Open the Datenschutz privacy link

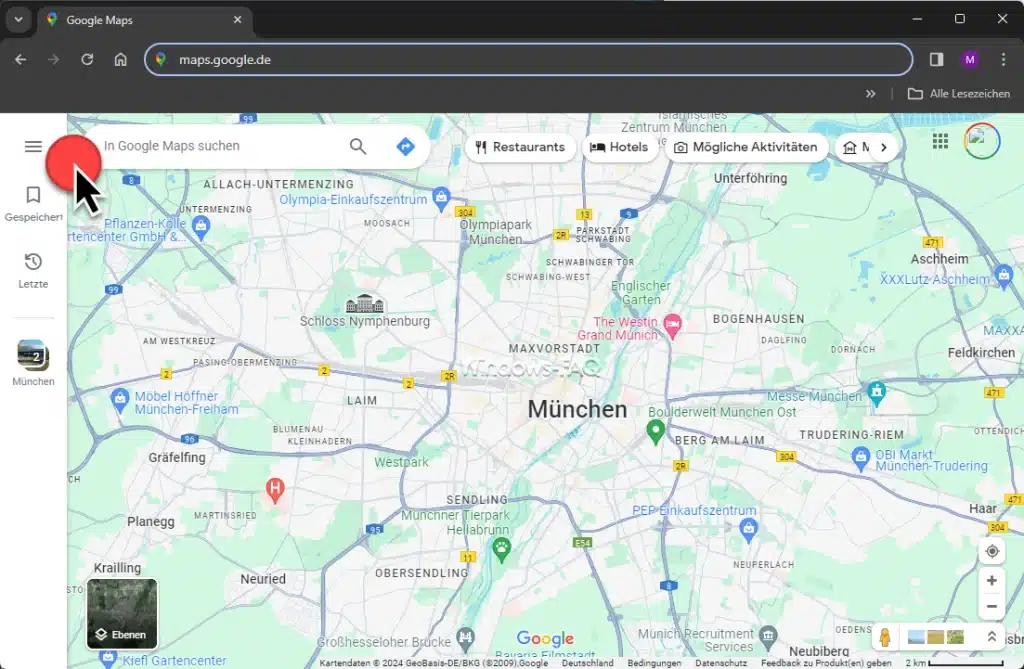coord(720,662)
